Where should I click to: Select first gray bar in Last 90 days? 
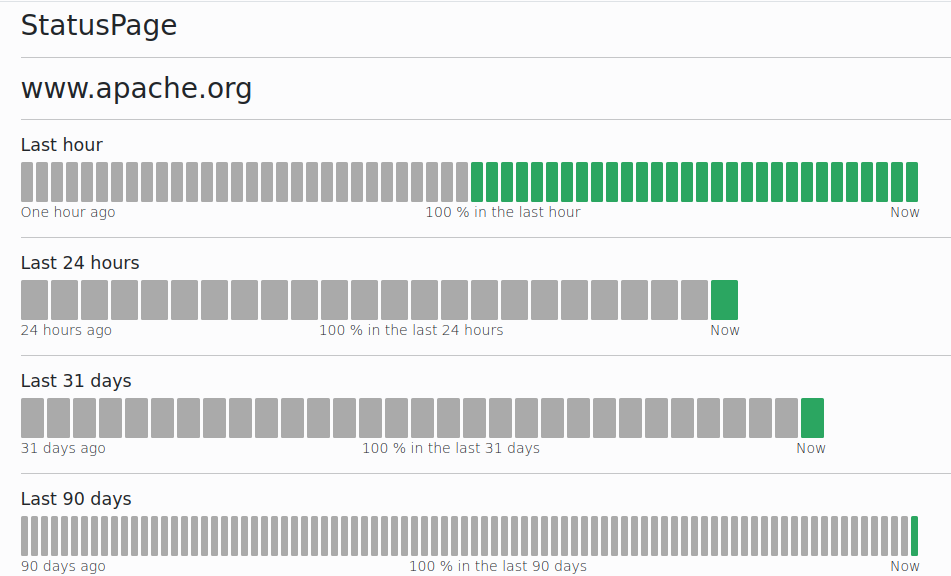tap(24, 536)
